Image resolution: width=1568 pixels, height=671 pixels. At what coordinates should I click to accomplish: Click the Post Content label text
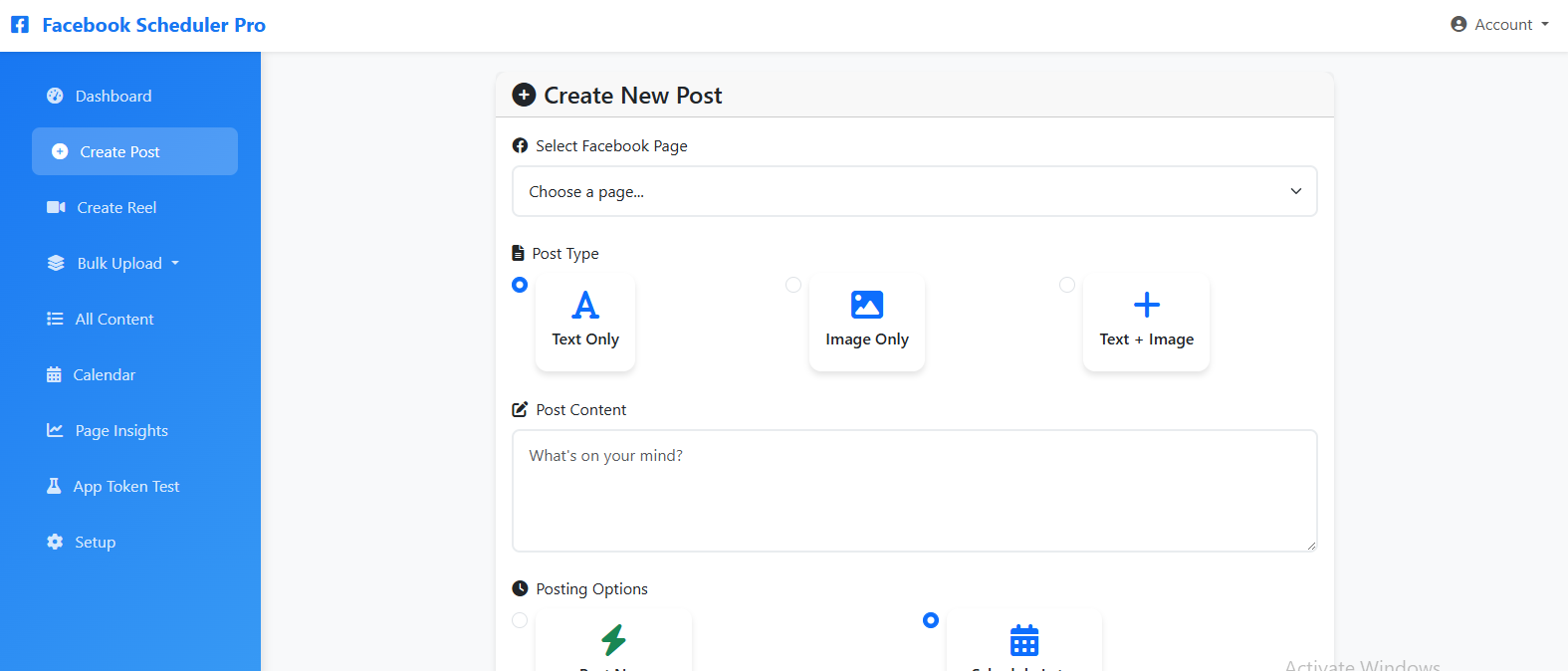[581, 410]
